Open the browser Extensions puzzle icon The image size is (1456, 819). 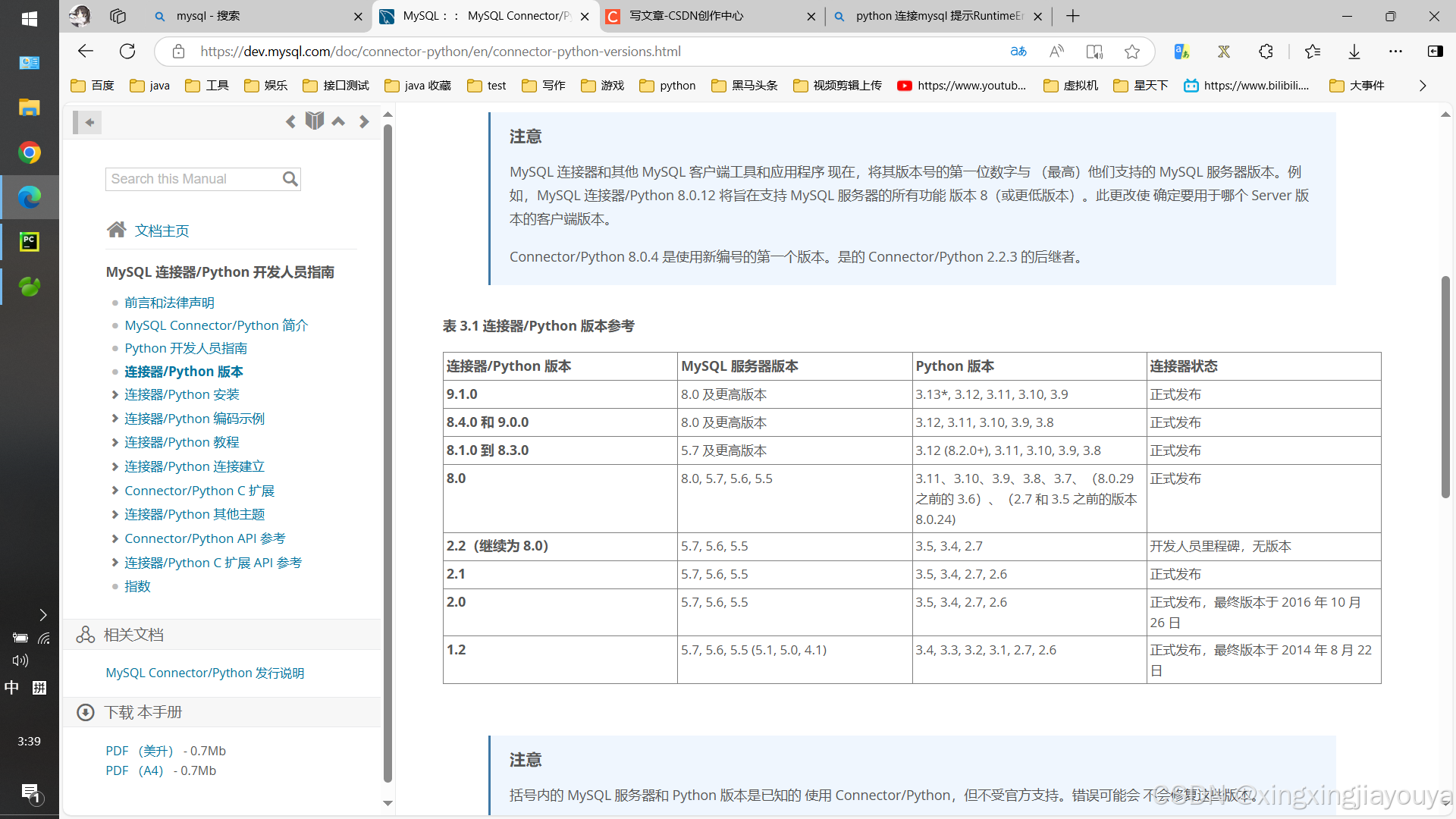[1266, 51]
